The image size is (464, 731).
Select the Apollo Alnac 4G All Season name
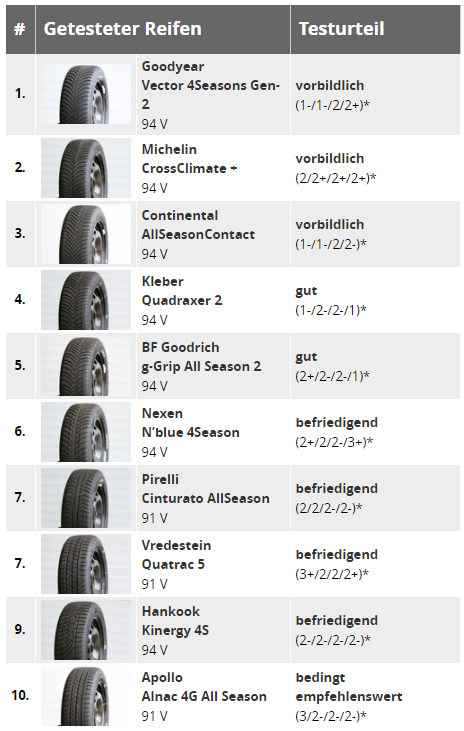(x=204, y=687)
